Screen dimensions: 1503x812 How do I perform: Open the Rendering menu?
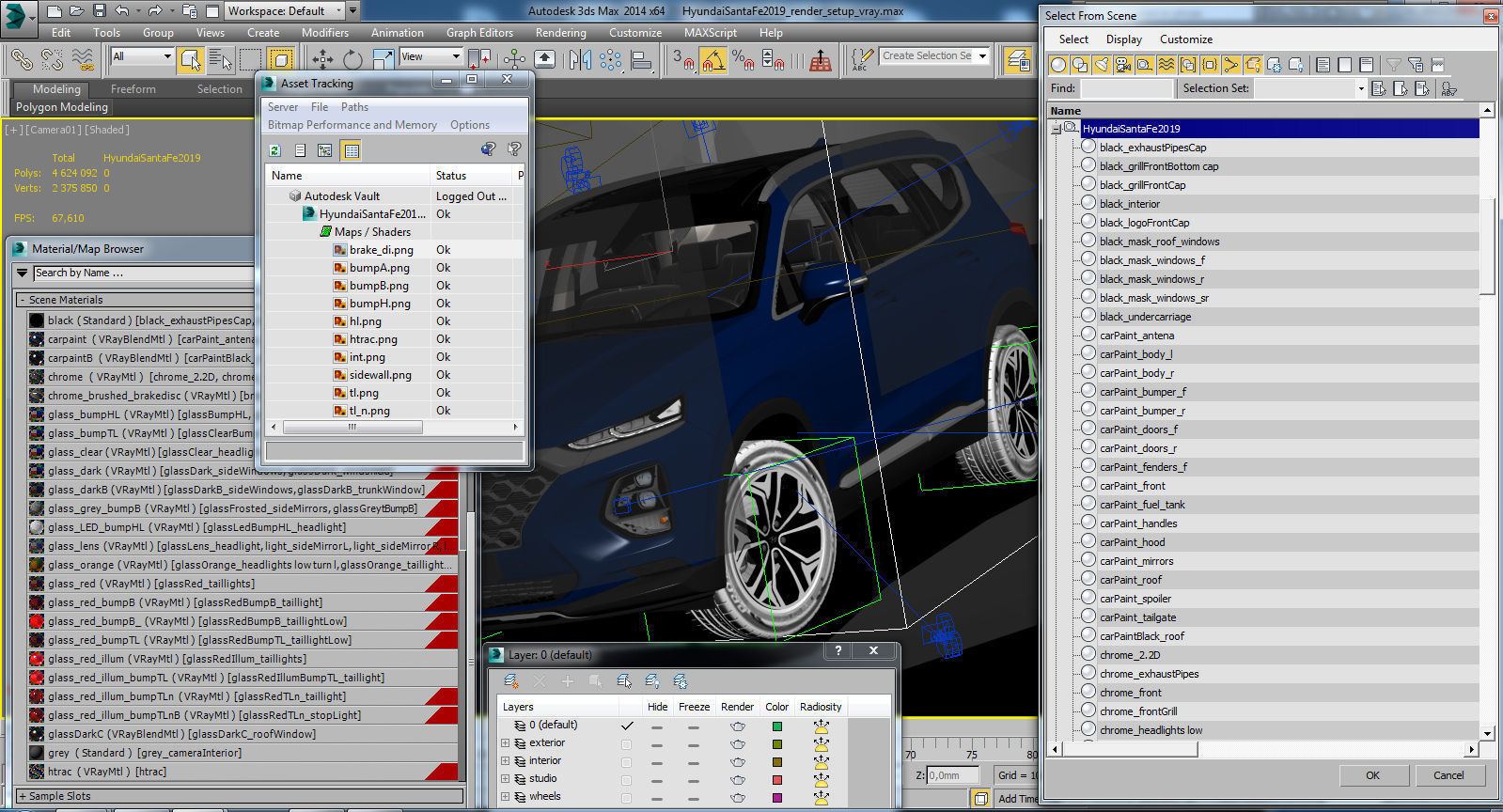point(560,33)
